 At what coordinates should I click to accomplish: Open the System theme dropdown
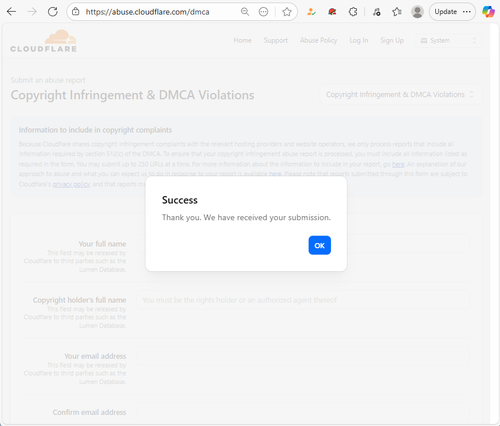[x=449, y=41]
